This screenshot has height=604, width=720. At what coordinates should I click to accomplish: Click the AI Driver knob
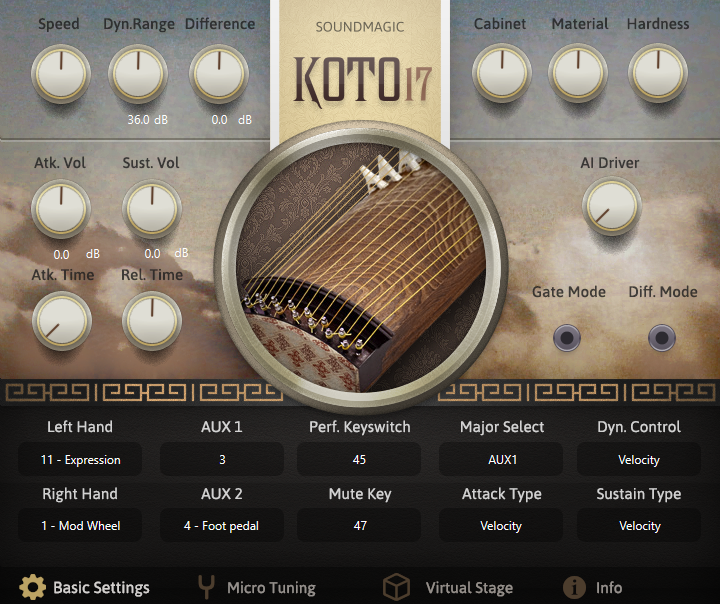[x=610, y=207]
